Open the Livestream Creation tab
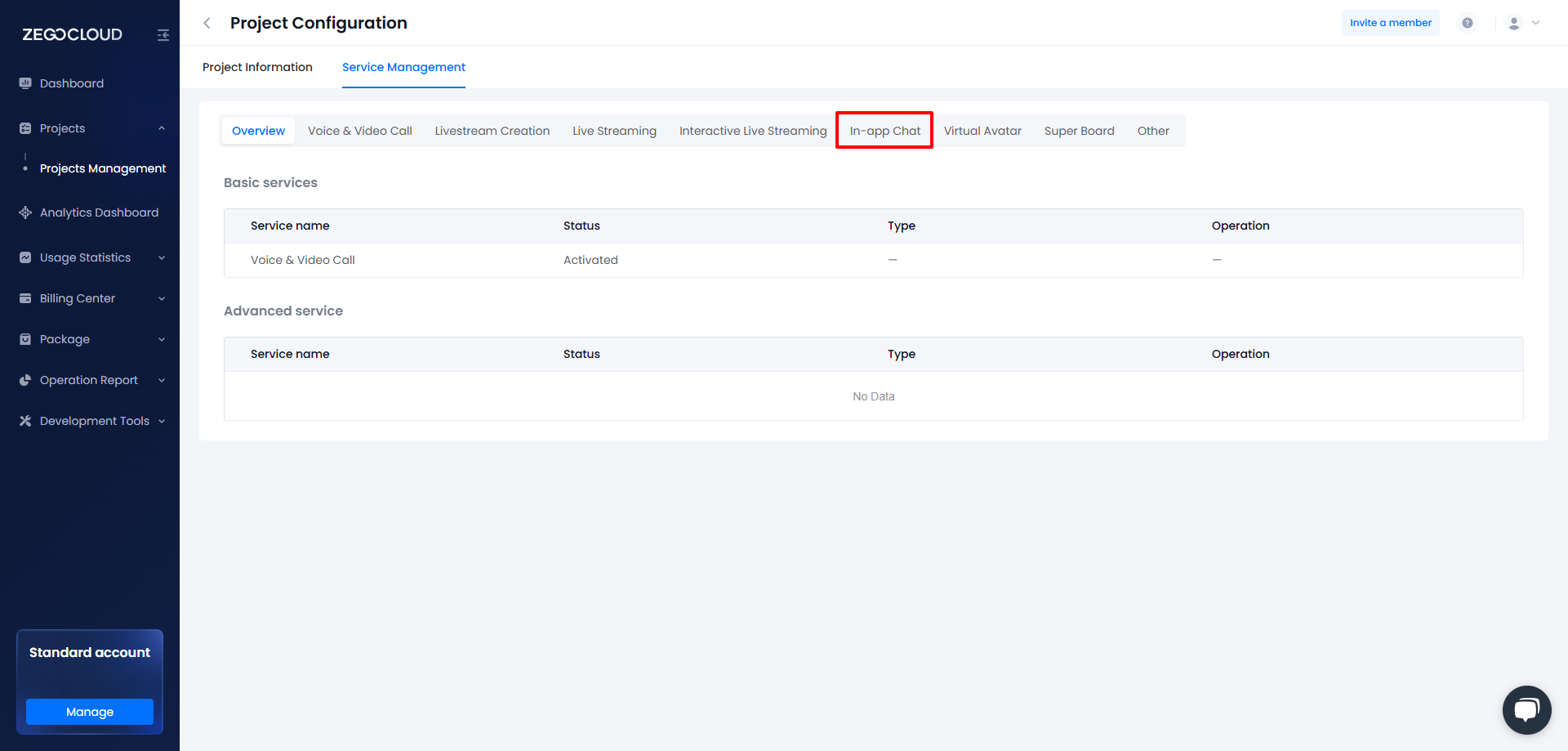 click(492, 131)
